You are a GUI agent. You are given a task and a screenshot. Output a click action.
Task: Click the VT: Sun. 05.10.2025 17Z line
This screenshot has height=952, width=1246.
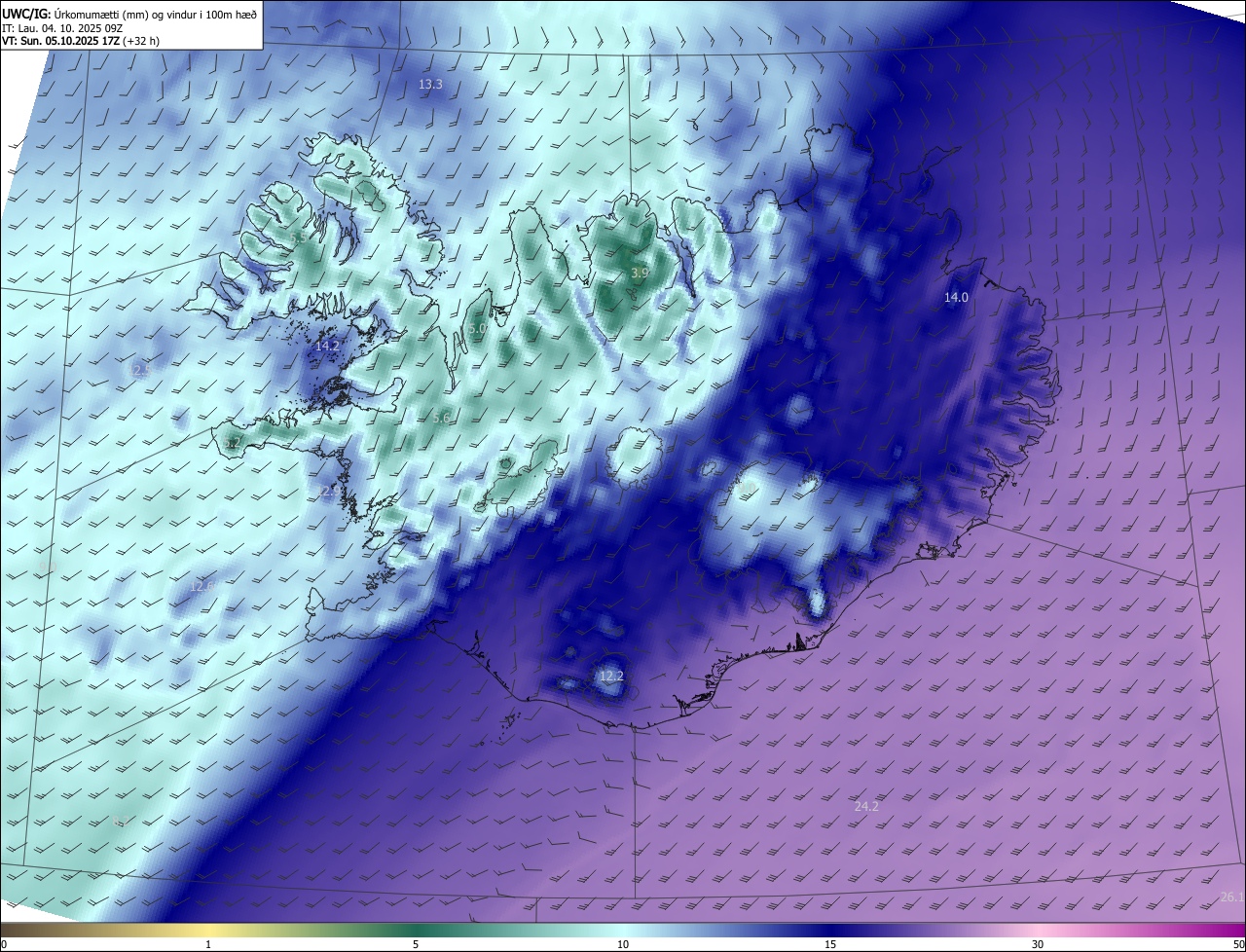click(x=81, y=41)
